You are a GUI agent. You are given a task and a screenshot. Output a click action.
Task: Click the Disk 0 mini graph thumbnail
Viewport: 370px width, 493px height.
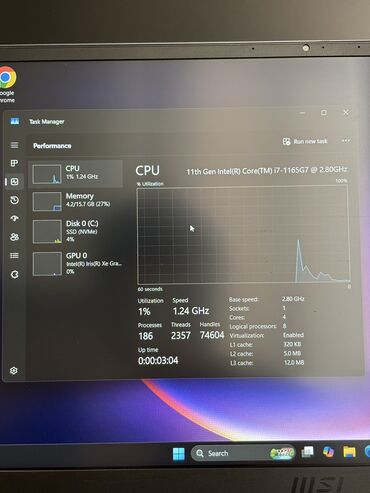pos(47,231)
